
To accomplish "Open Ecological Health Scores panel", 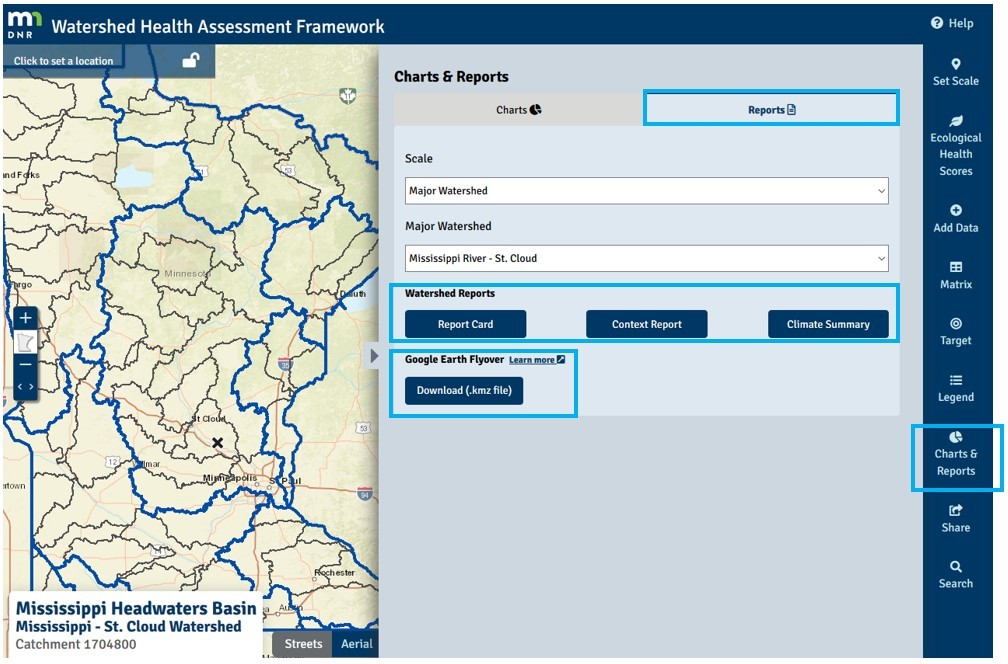I will pyautogui.click(x=955, y=146).
